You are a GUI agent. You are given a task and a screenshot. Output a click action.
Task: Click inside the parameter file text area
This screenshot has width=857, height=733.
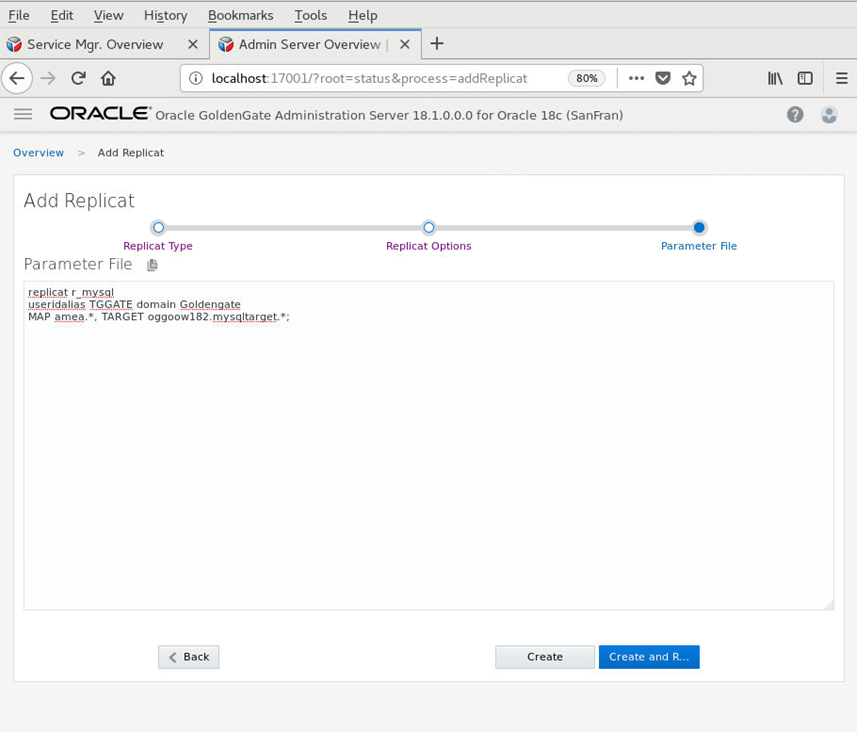(428, 445)
